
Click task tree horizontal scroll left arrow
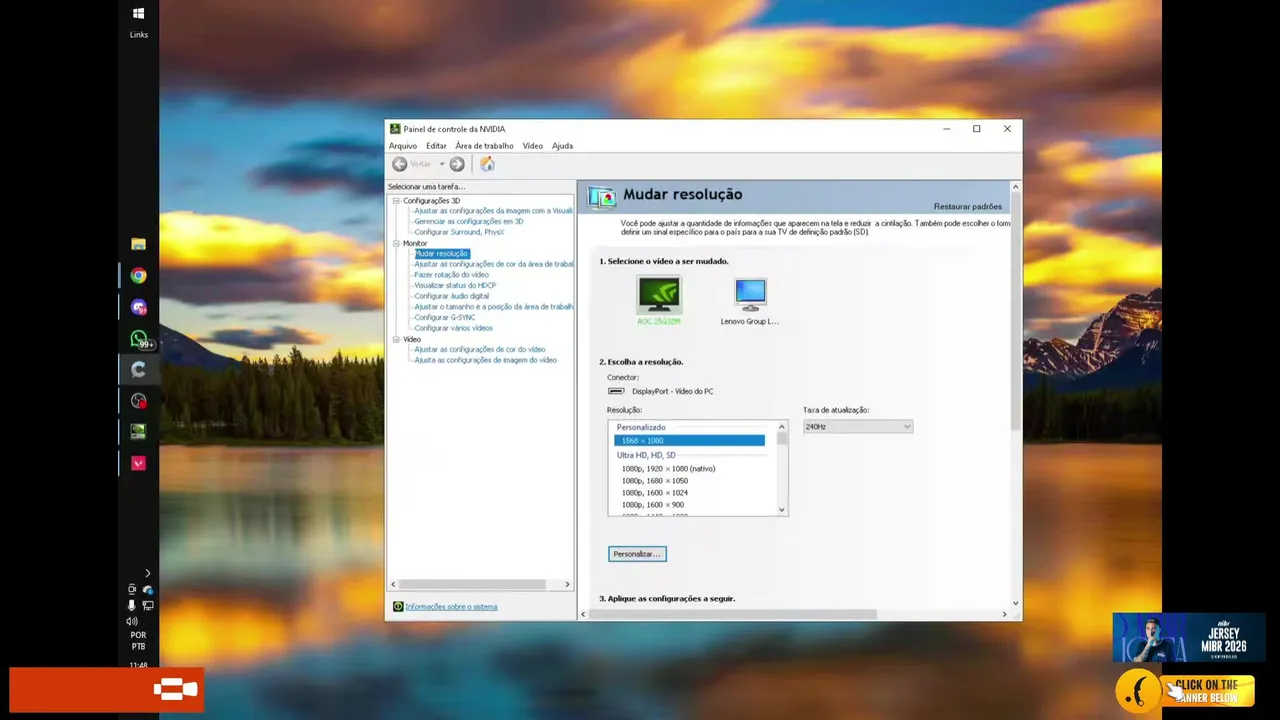[x=393, y=584]
